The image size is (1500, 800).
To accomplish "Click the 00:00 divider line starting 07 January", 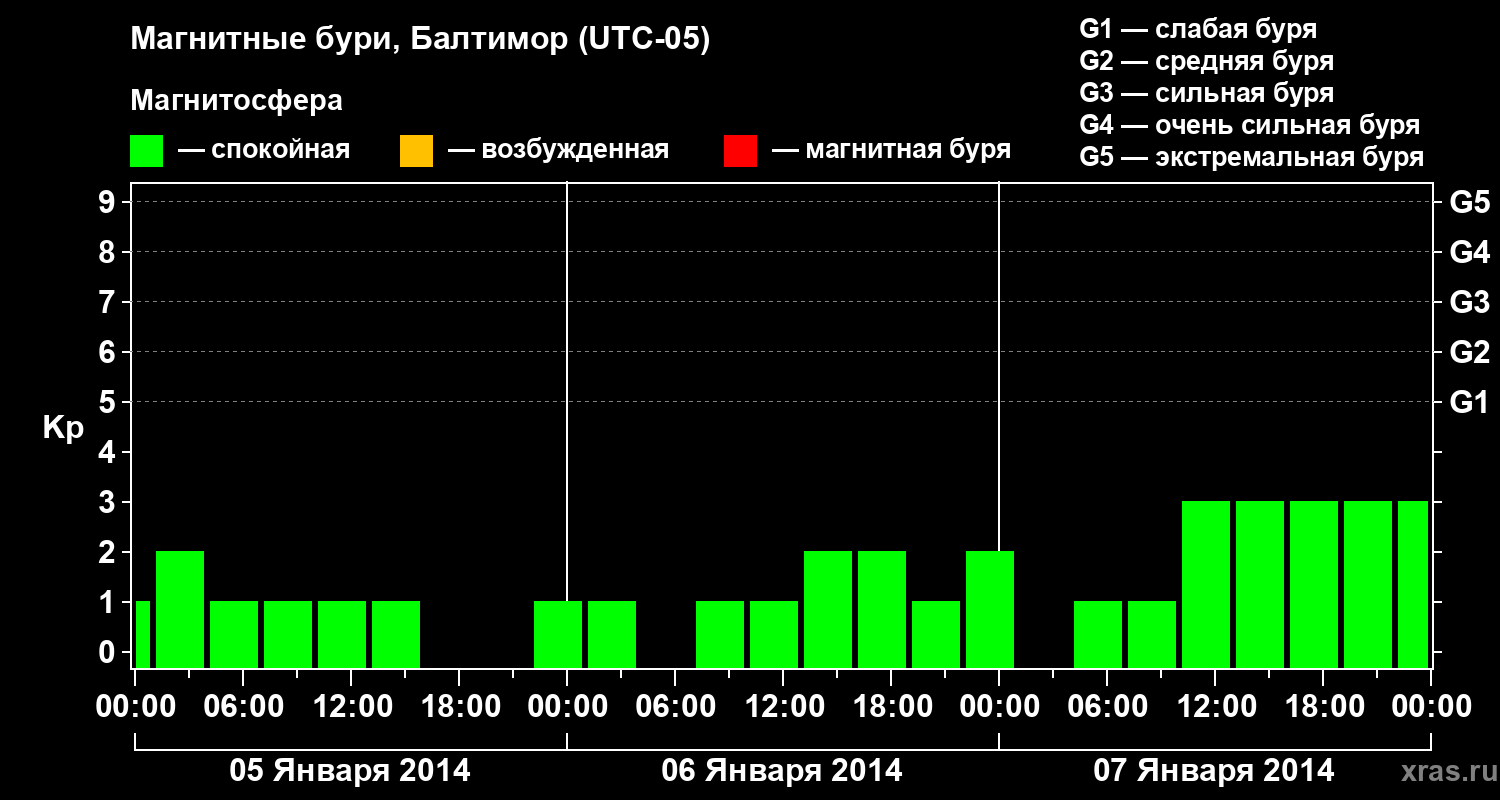I will pos(999,365).
